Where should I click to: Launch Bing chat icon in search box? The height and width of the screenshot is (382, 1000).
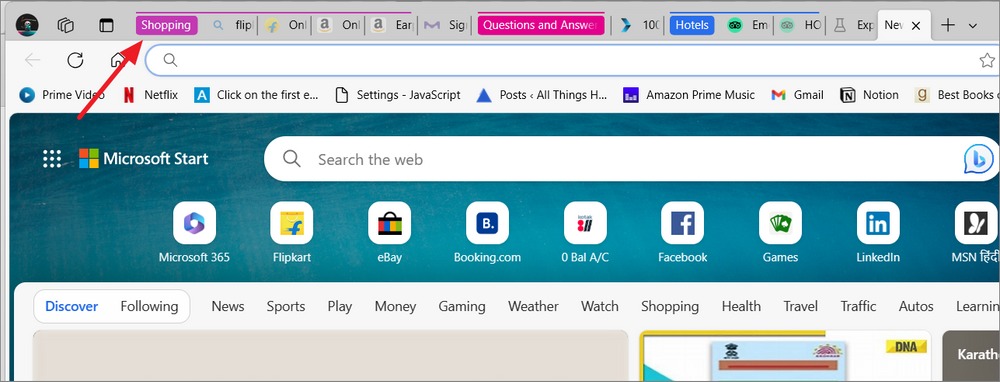coord(978,159)
